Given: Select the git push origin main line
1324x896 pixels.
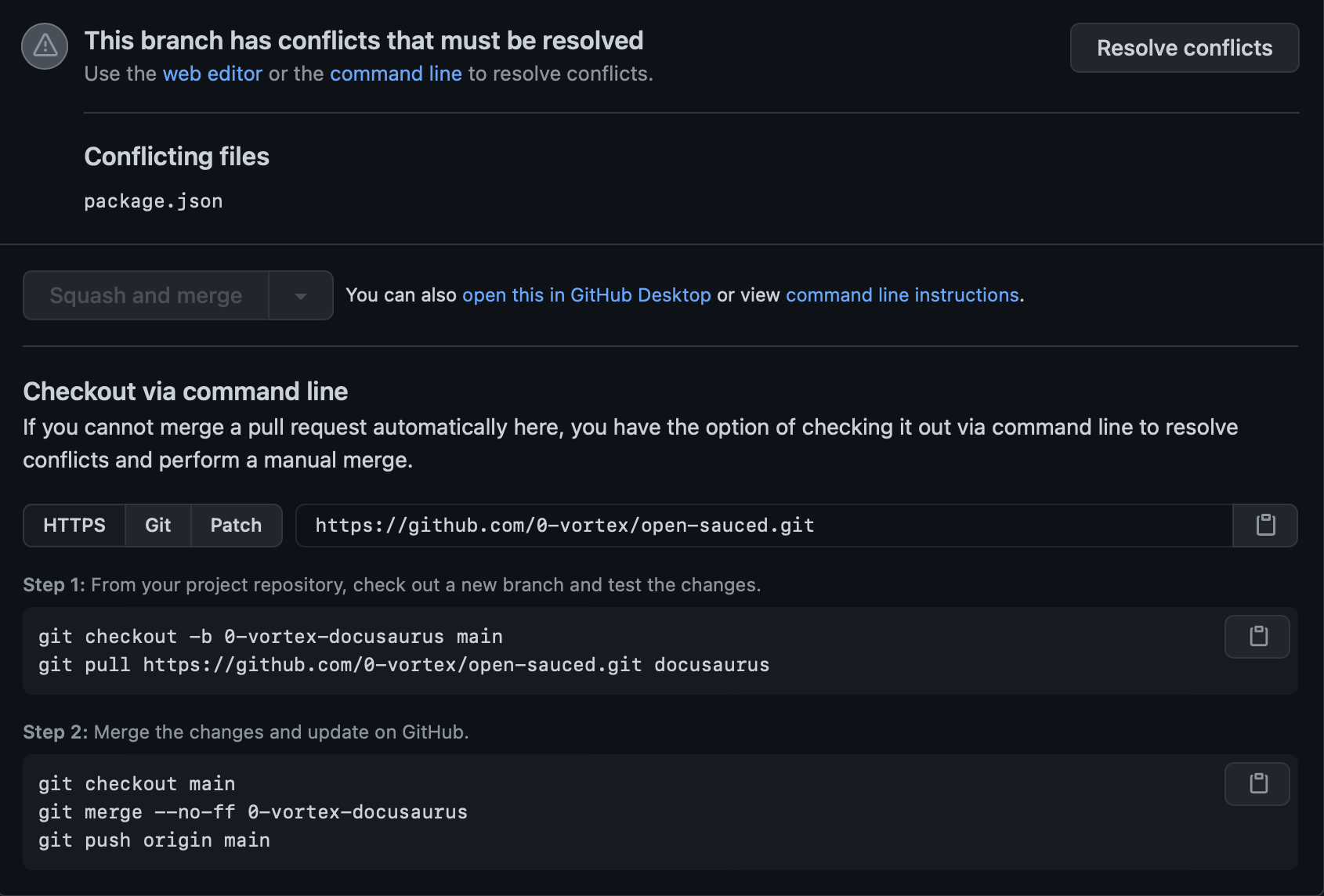Looking at the screenshot, I should (154, 840).
